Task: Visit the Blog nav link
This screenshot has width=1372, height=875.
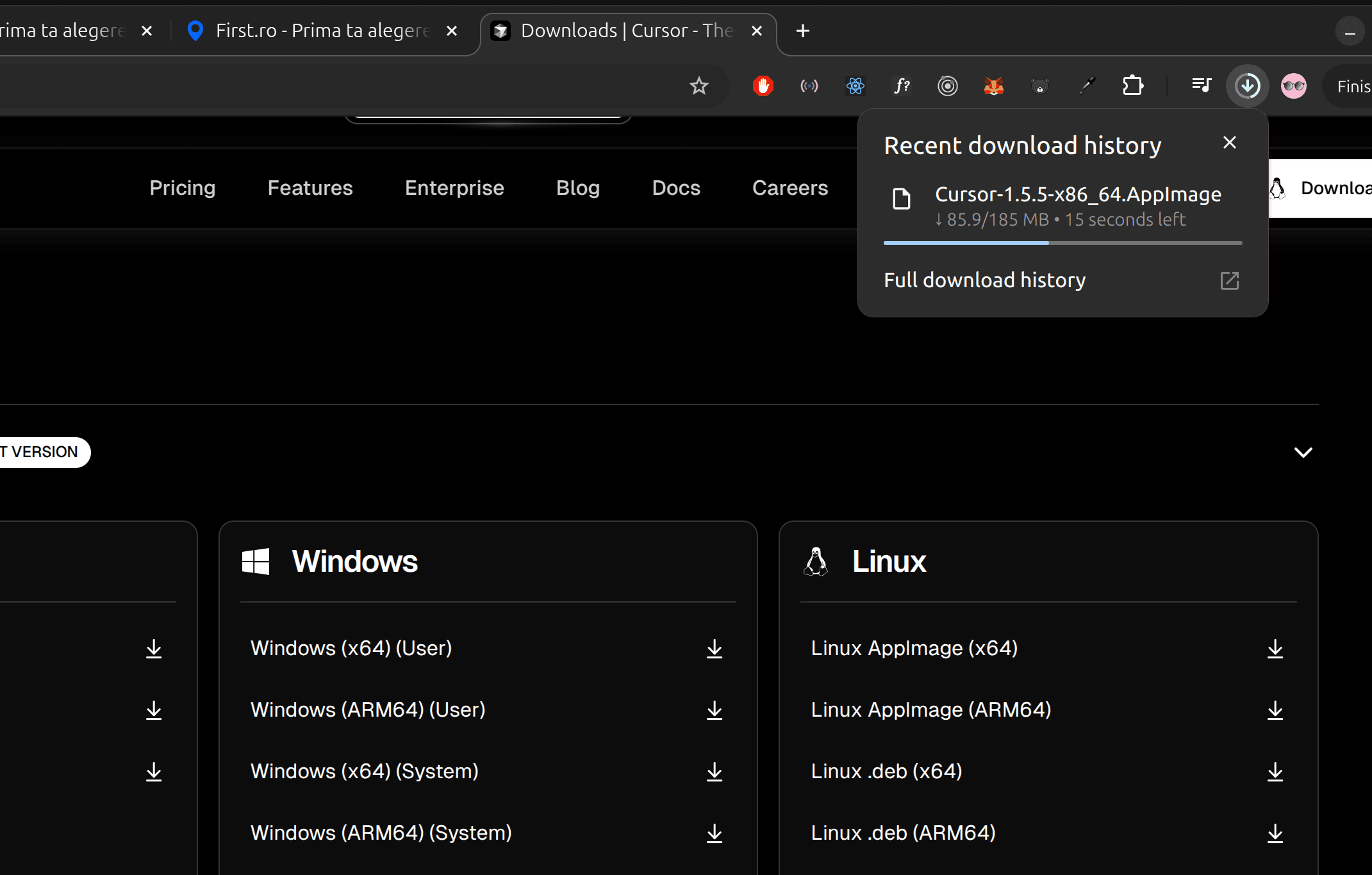Action: pos(578,188)
